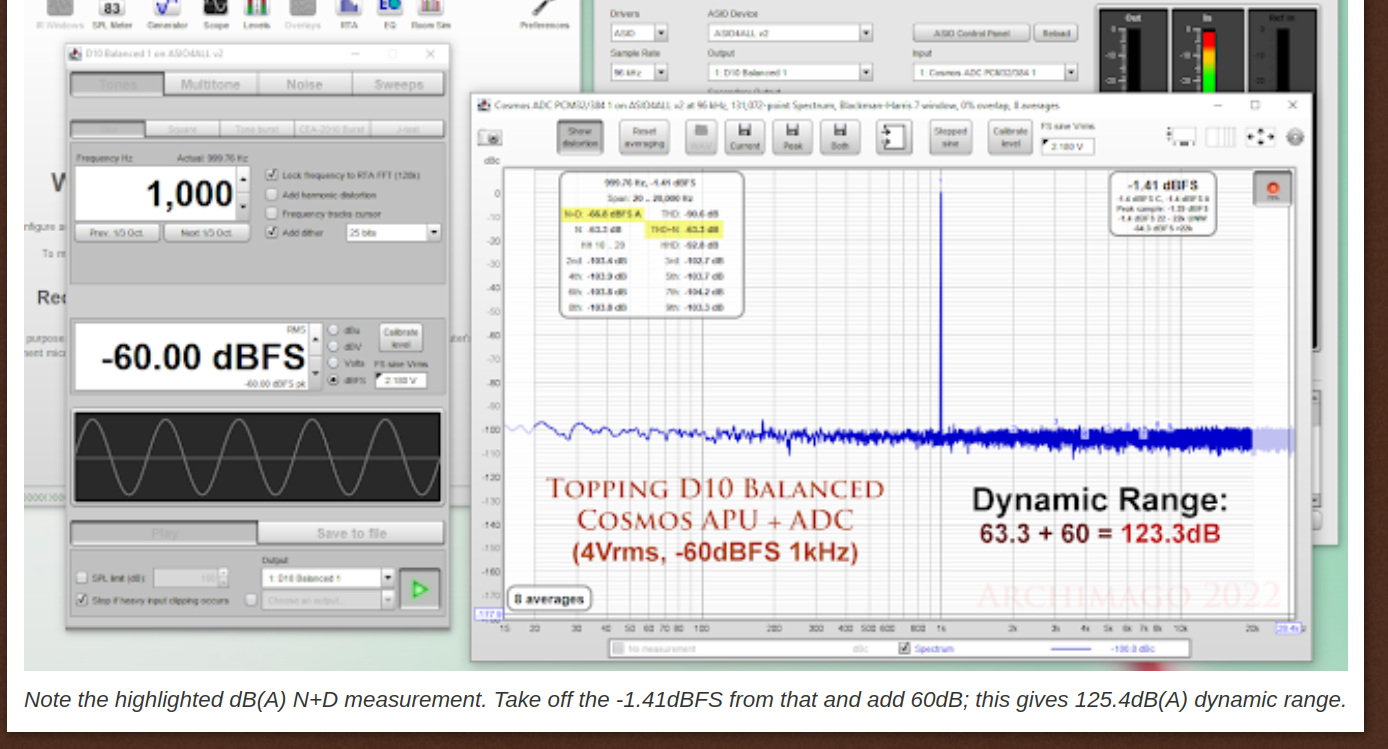1388x749 pixels.
Task: Click the red record button in RTA window
Action: [x=1273, y=189]
